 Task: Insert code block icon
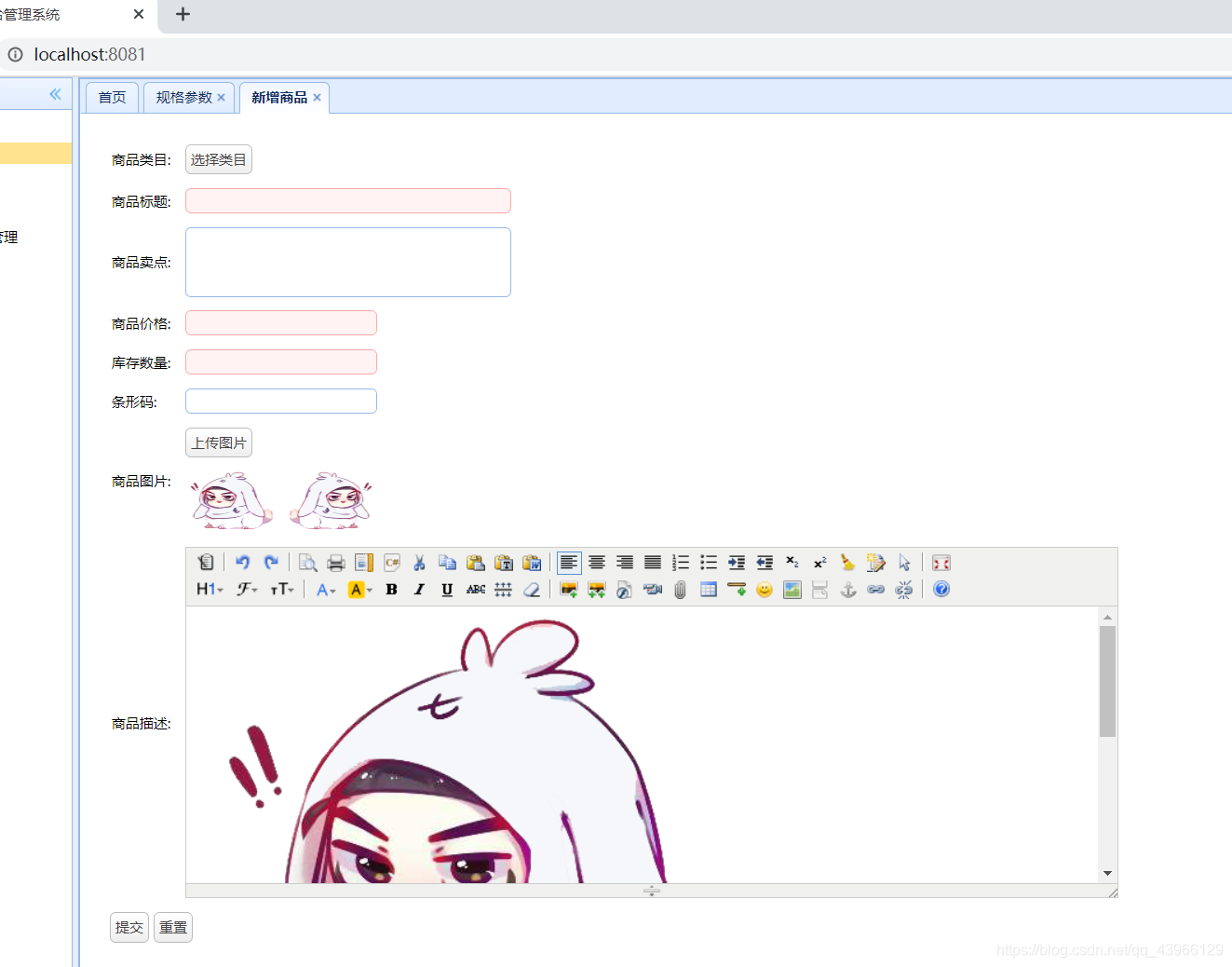pos(392,563)
